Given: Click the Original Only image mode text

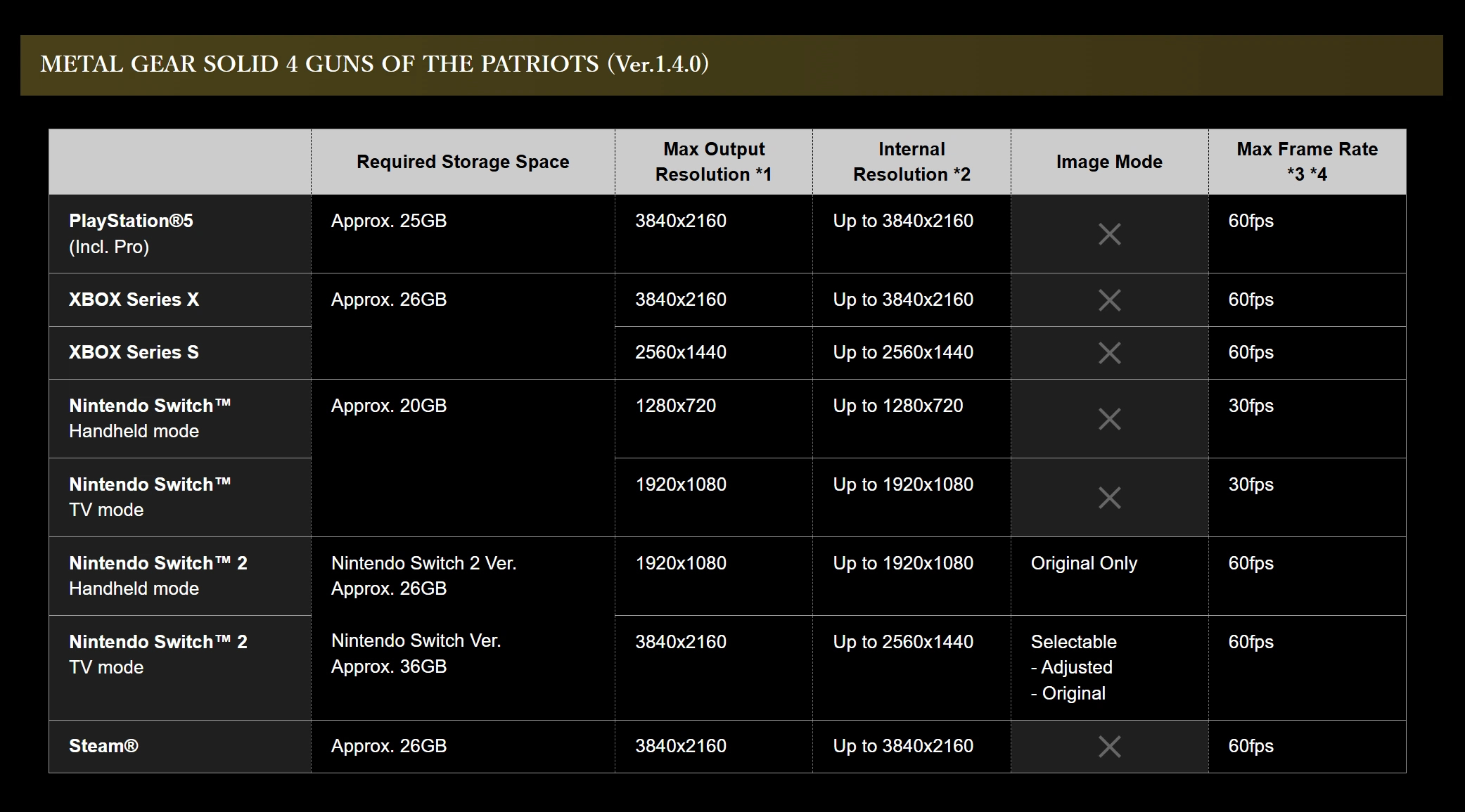Looking at the screenshot, I should (x=1084, y=563).
